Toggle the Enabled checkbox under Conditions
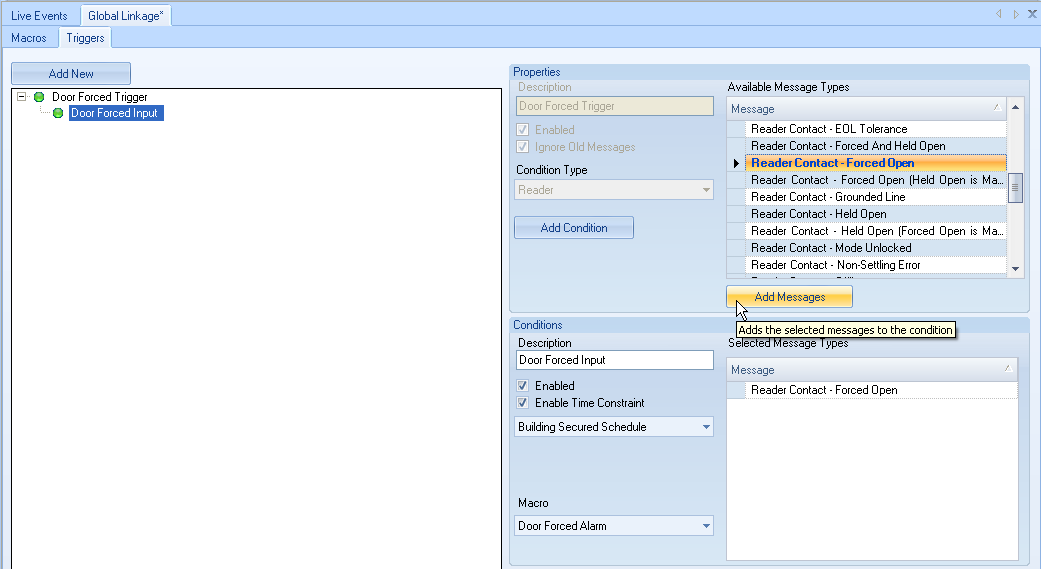1041x569 pixels. coord(523,386)
